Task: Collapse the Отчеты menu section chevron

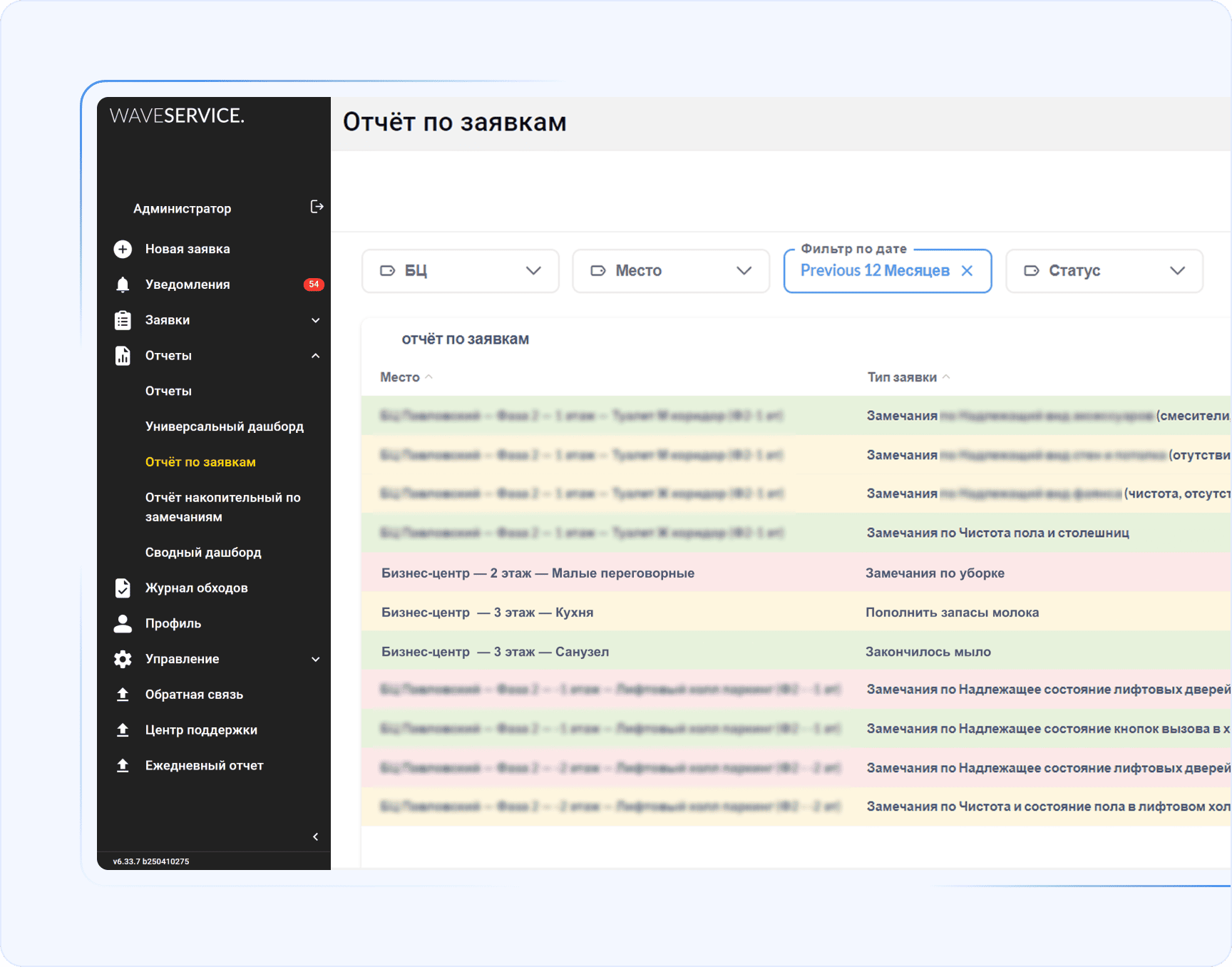Action: [315, 356]
